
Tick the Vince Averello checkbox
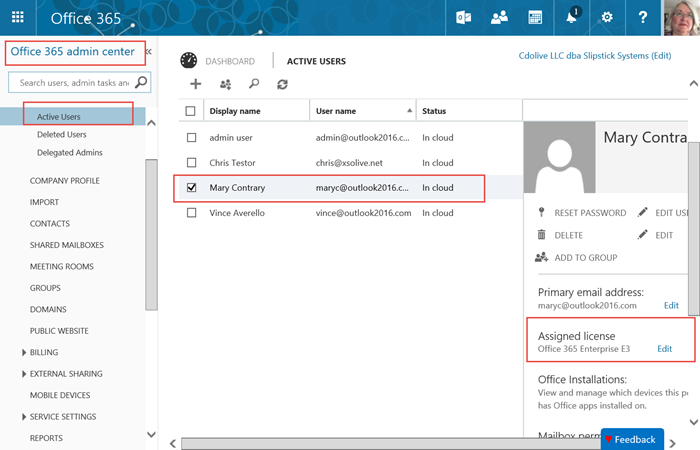click(192, 213)
